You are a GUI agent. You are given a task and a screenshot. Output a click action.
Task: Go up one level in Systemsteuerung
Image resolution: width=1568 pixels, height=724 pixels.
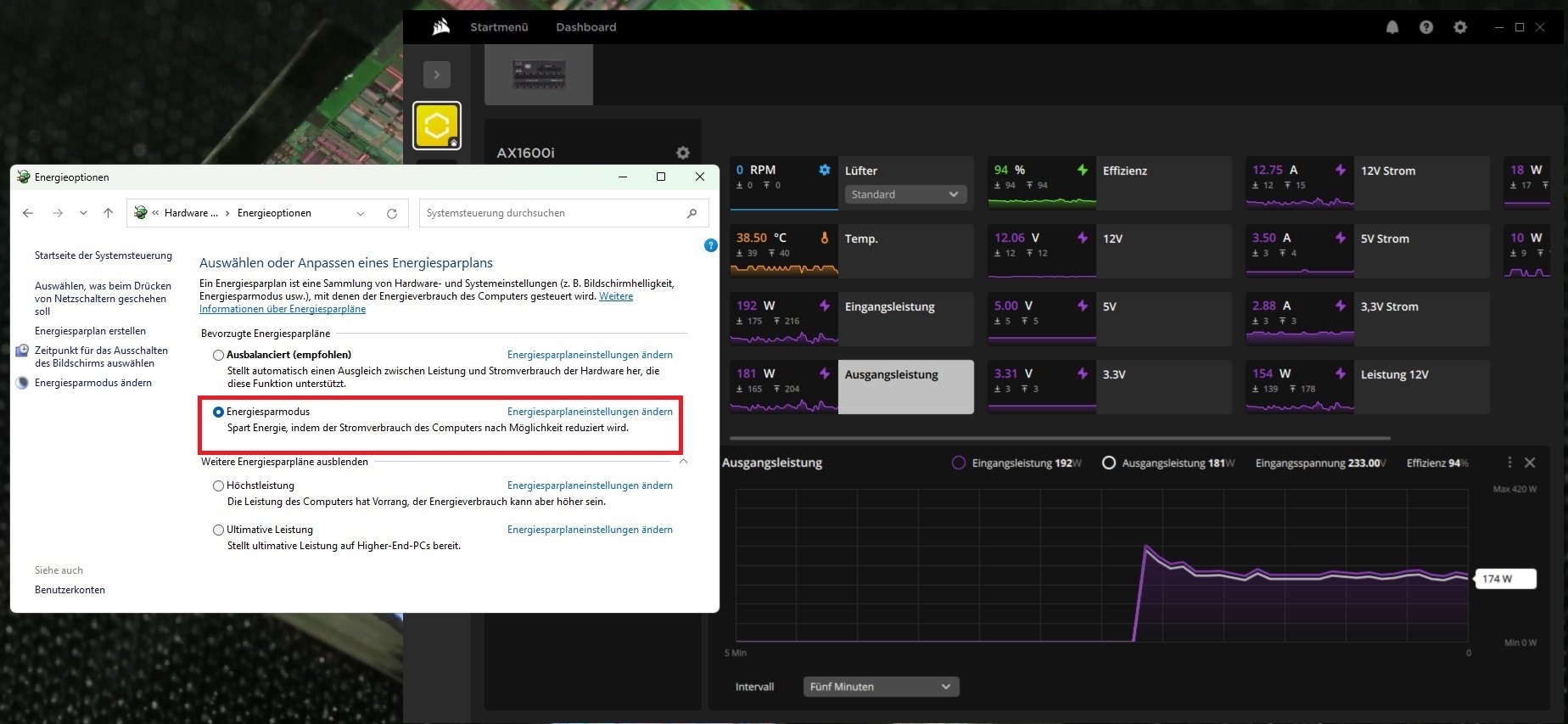tap(108, 213)
